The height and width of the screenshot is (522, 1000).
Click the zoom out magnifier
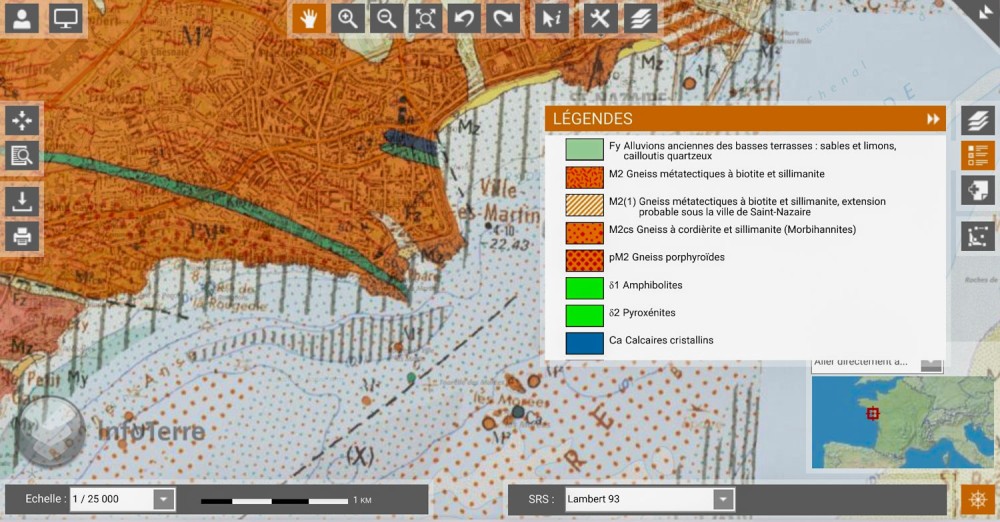[387, 19]
